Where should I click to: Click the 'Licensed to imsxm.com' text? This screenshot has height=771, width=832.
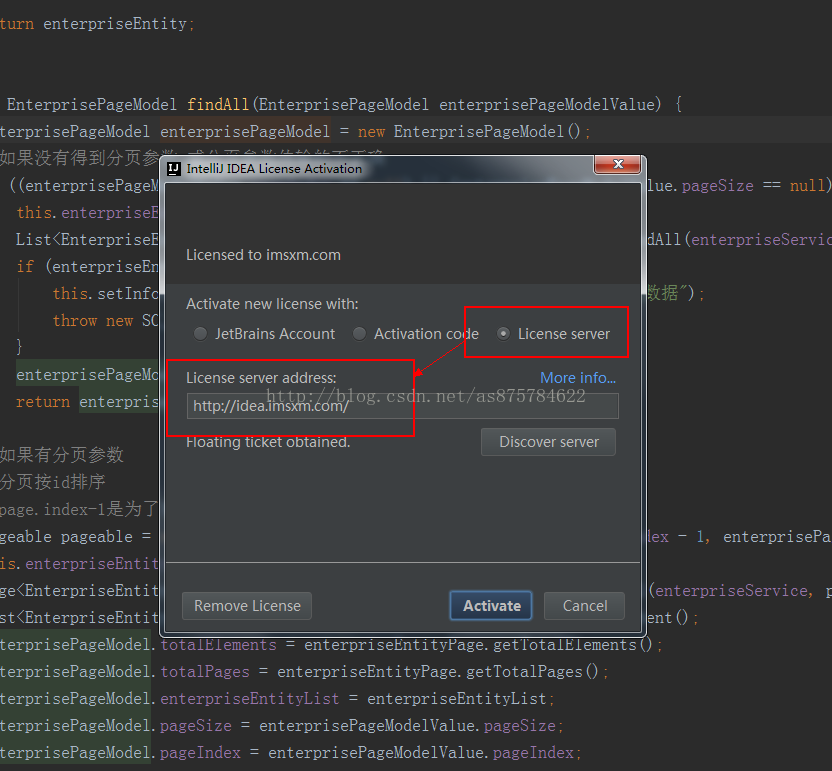click(263, 255)
